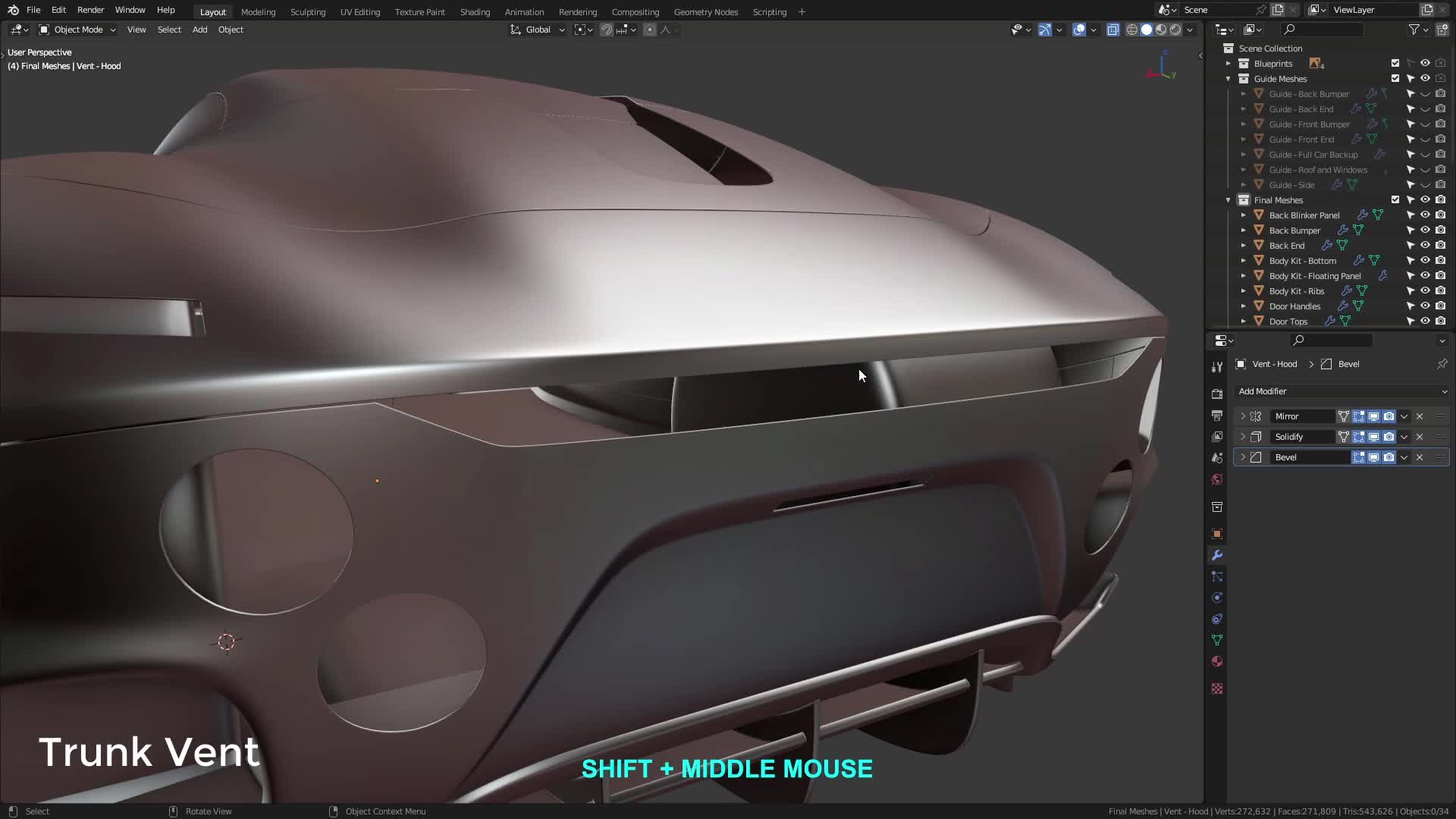
Task: Open the Add Modifier dropdown
Action: (1341, 391)
